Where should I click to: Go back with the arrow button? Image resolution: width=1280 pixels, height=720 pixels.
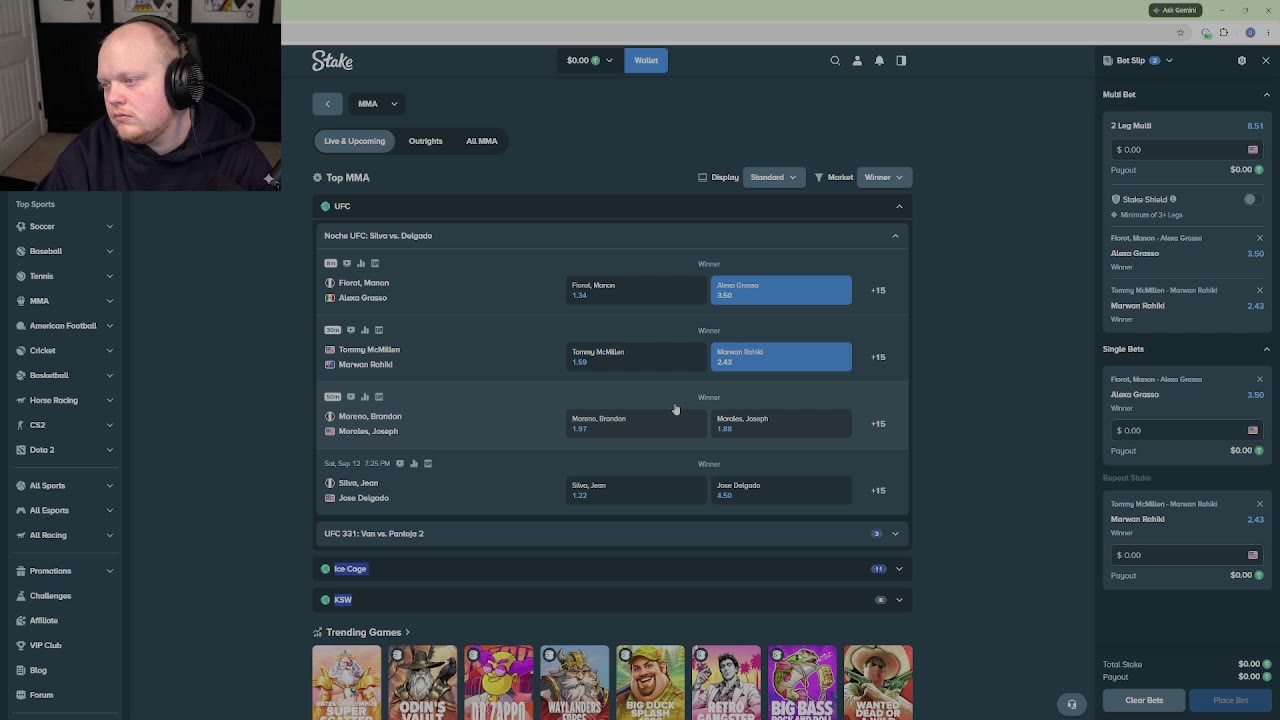327,103
